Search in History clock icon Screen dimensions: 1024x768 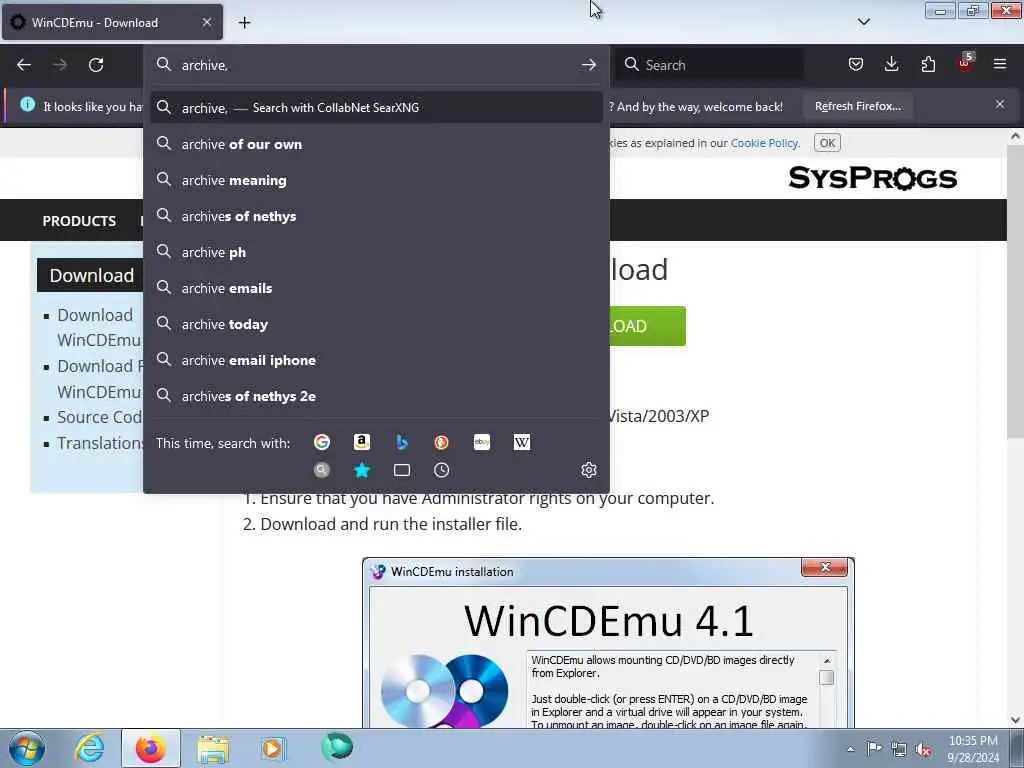click(441, 470)
